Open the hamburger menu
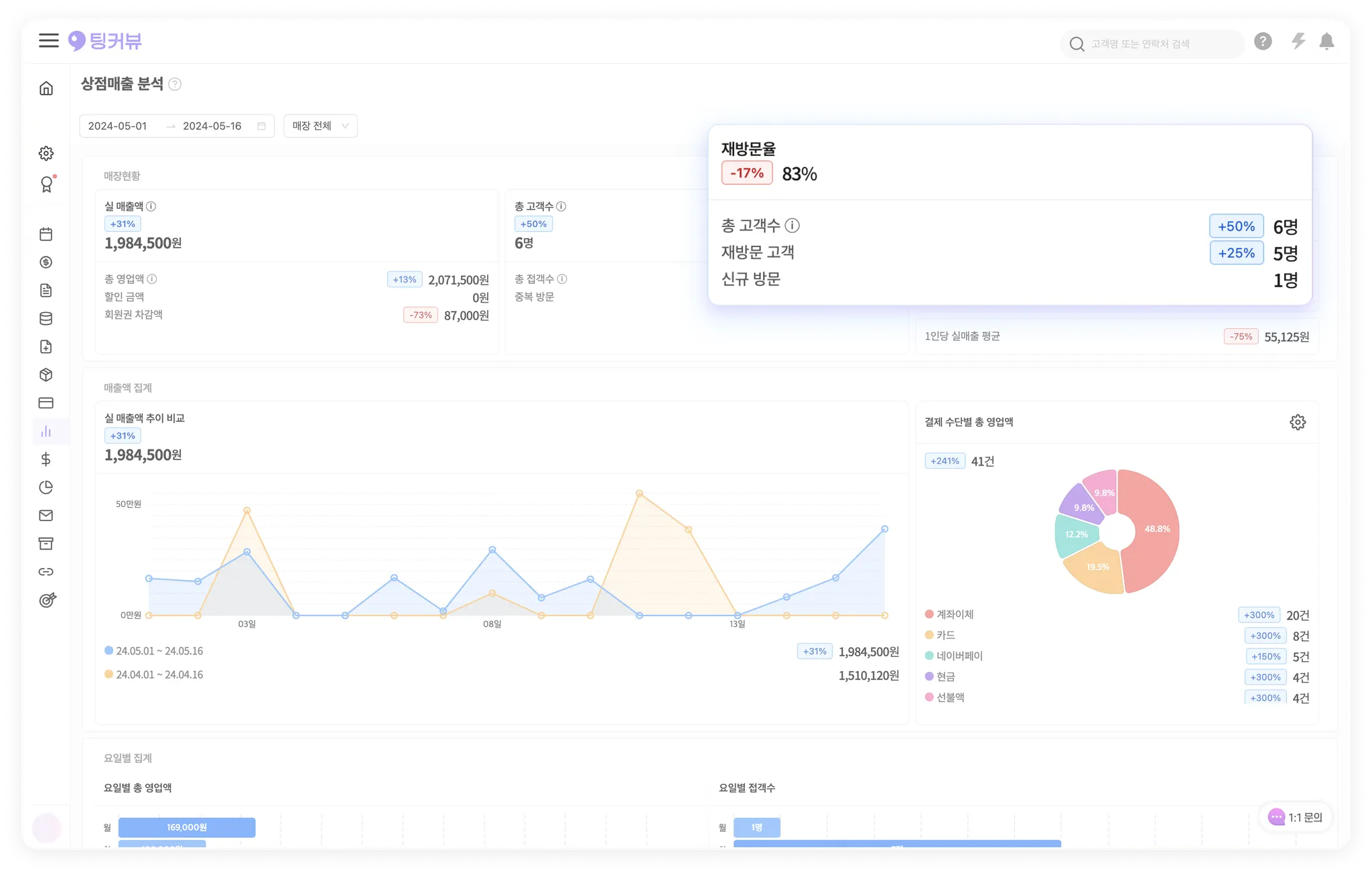 [48, 41]
